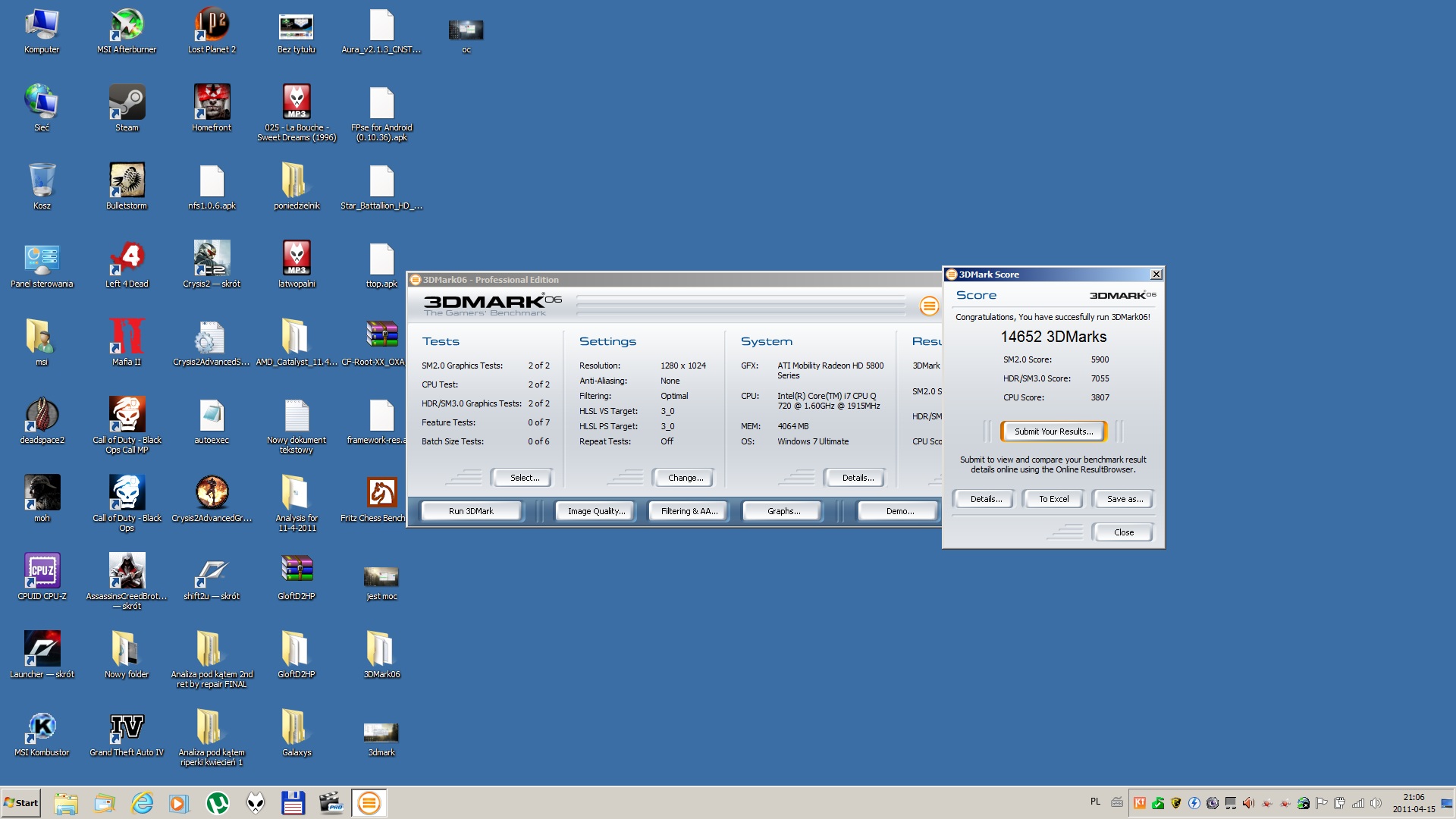
Task: Open Internet Explorer from the taskbar
Action: coord(142,803)
